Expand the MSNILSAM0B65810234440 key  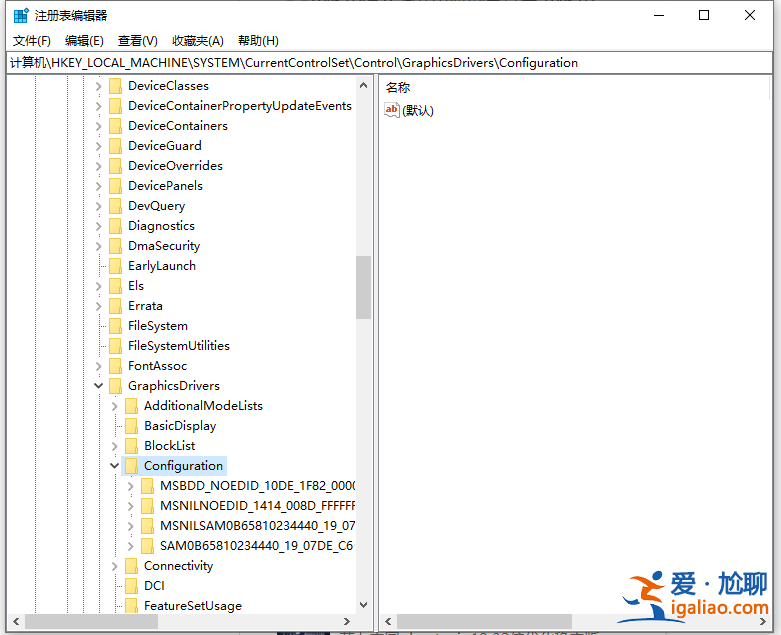tap(130, 526)
